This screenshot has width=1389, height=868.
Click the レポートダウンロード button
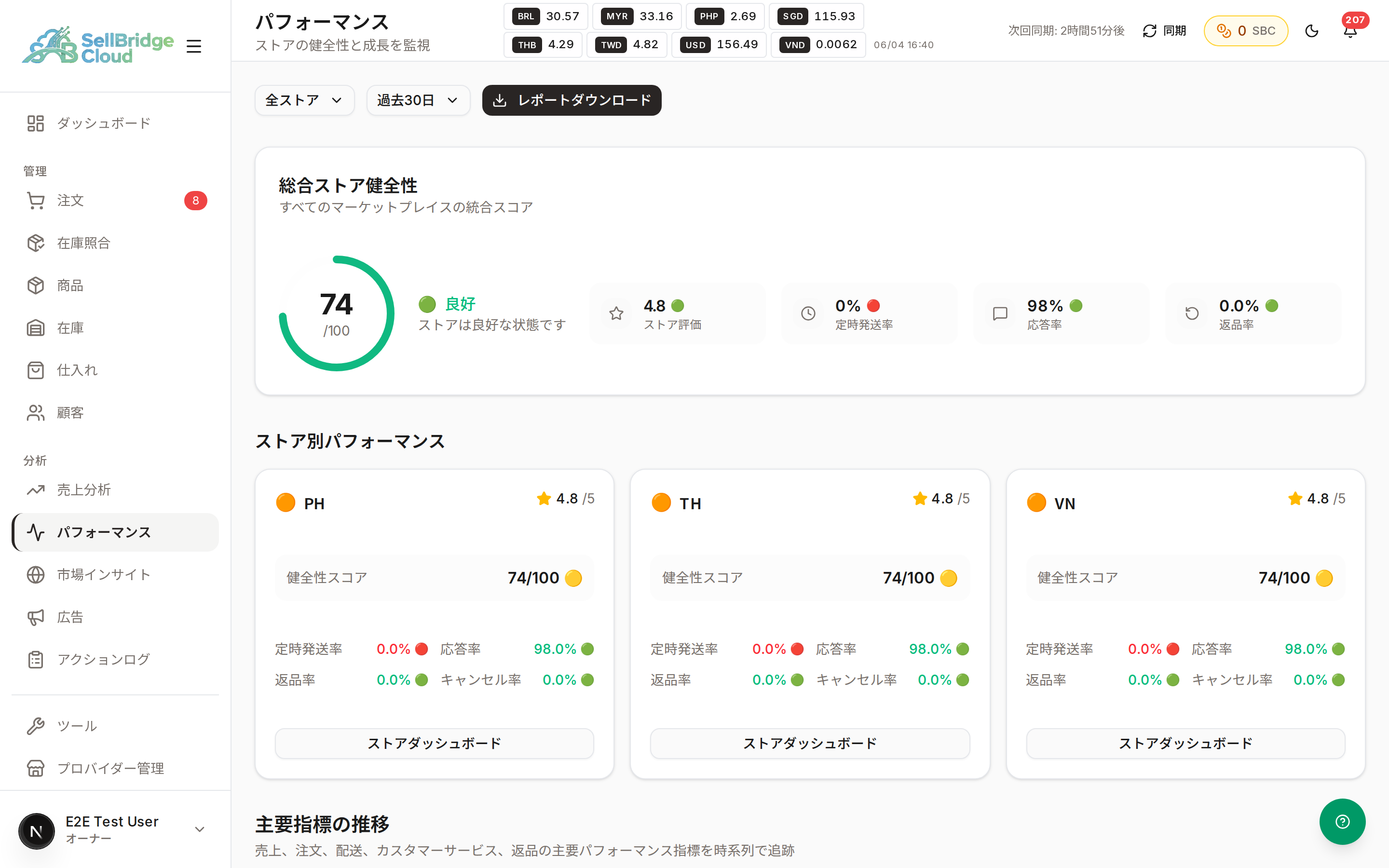point(572,100)
